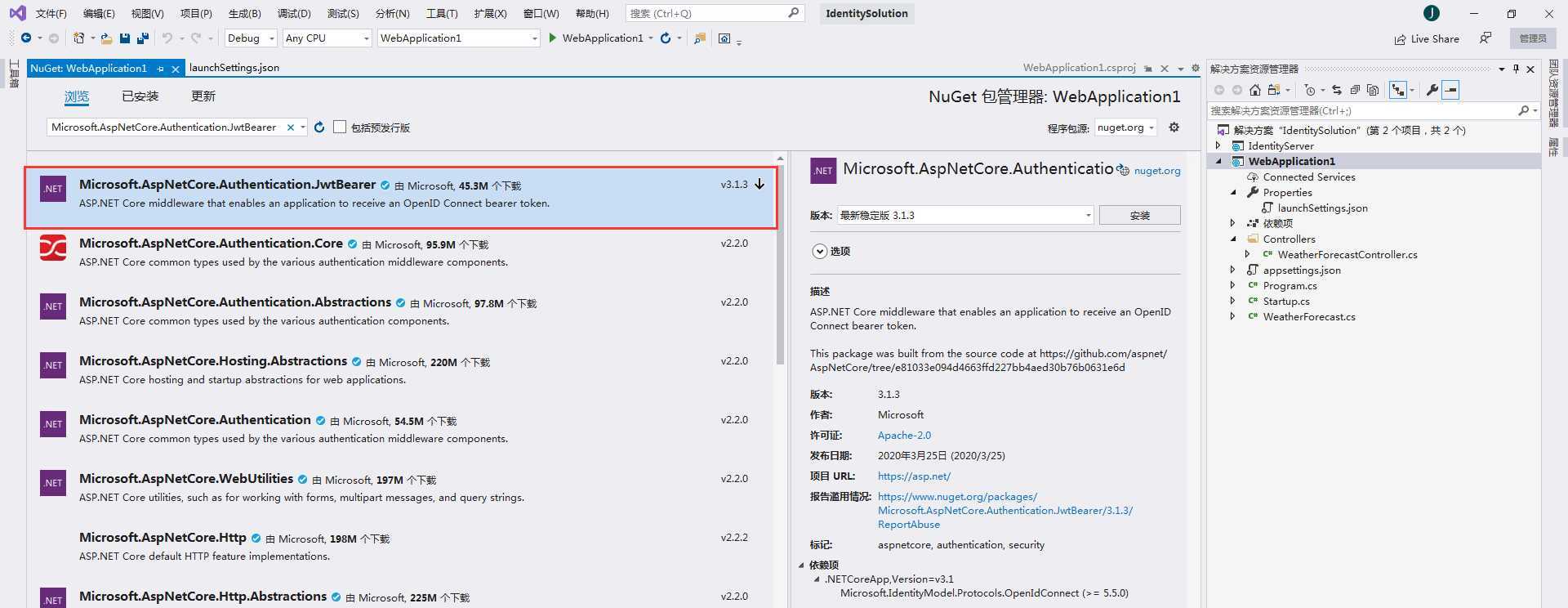The image size is (1568, 608).
Task: Click the New Project toolbar icon
Action: pyautogui.click(x=78, y=38)
